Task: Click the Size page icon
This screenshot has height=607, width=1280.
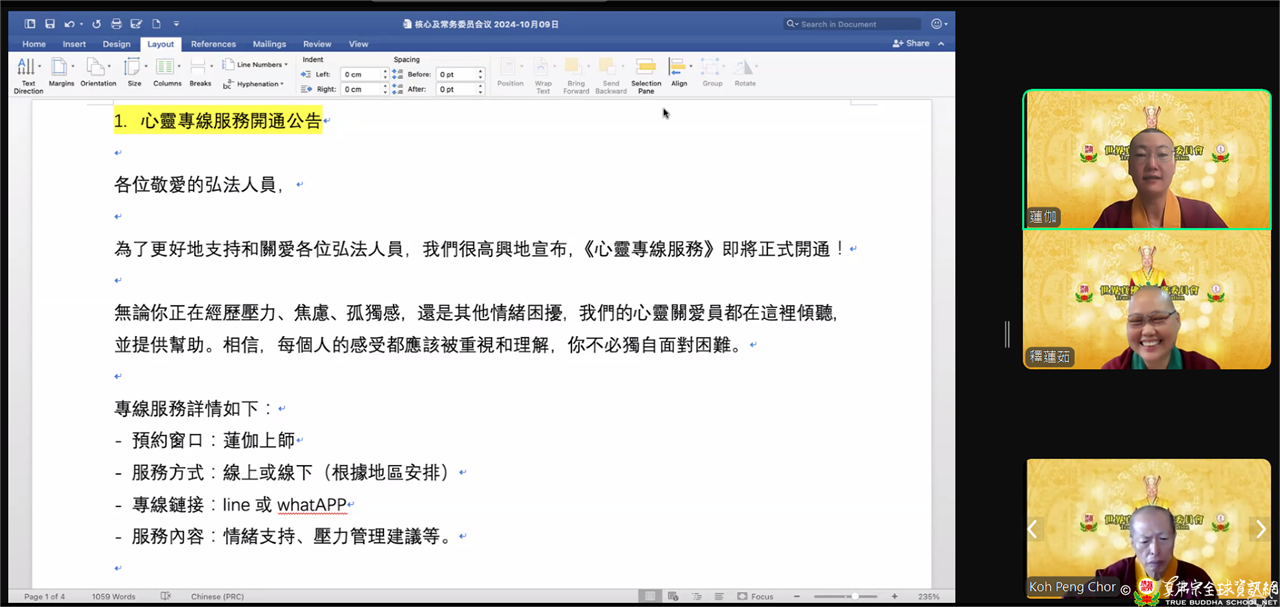Action: pos(133,71)
